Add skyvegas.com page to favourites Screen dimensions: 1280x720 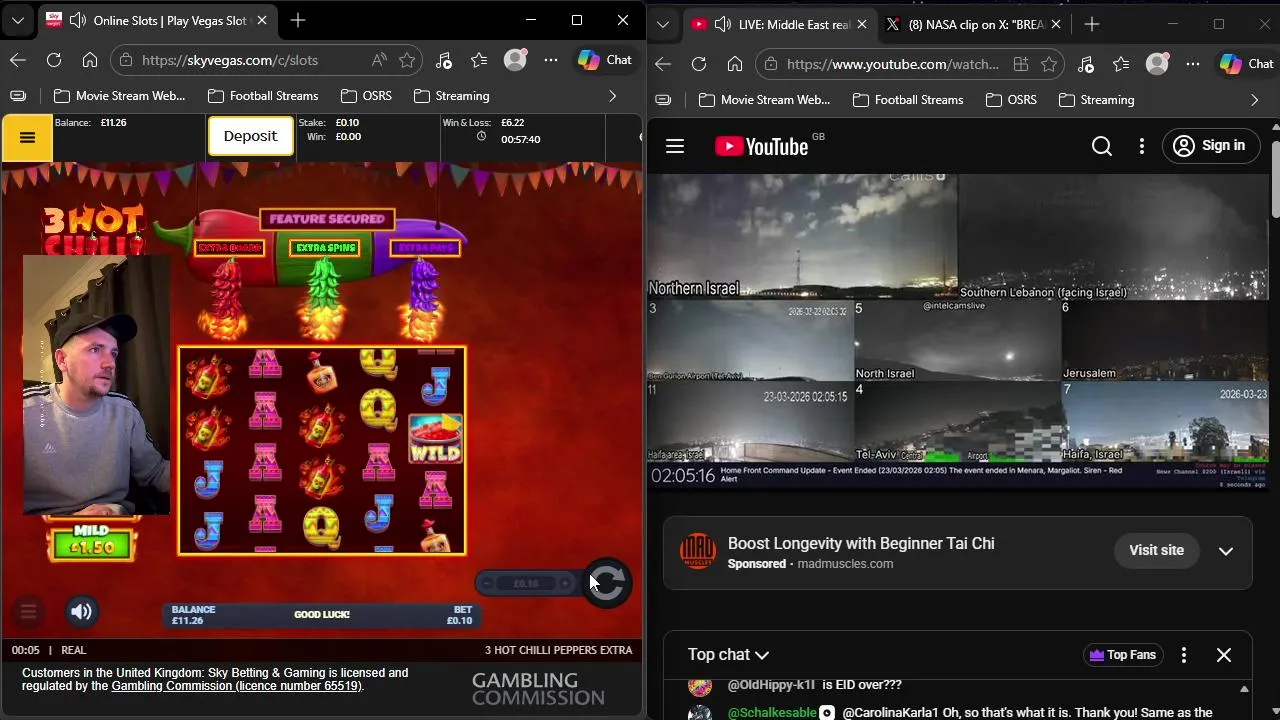407,60
